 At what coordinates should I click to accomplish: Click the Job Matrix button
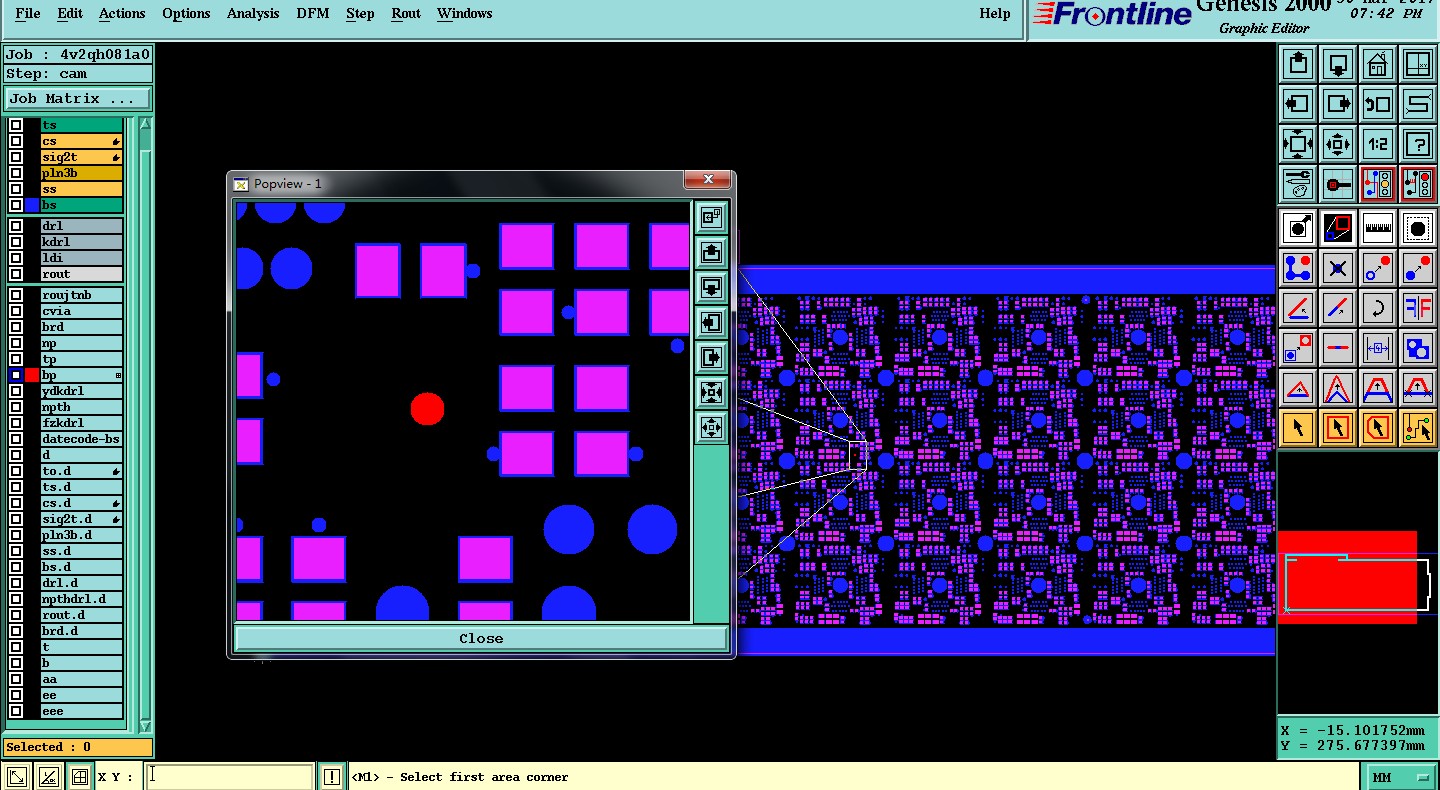pyautogui.click(x=78, y=98)
